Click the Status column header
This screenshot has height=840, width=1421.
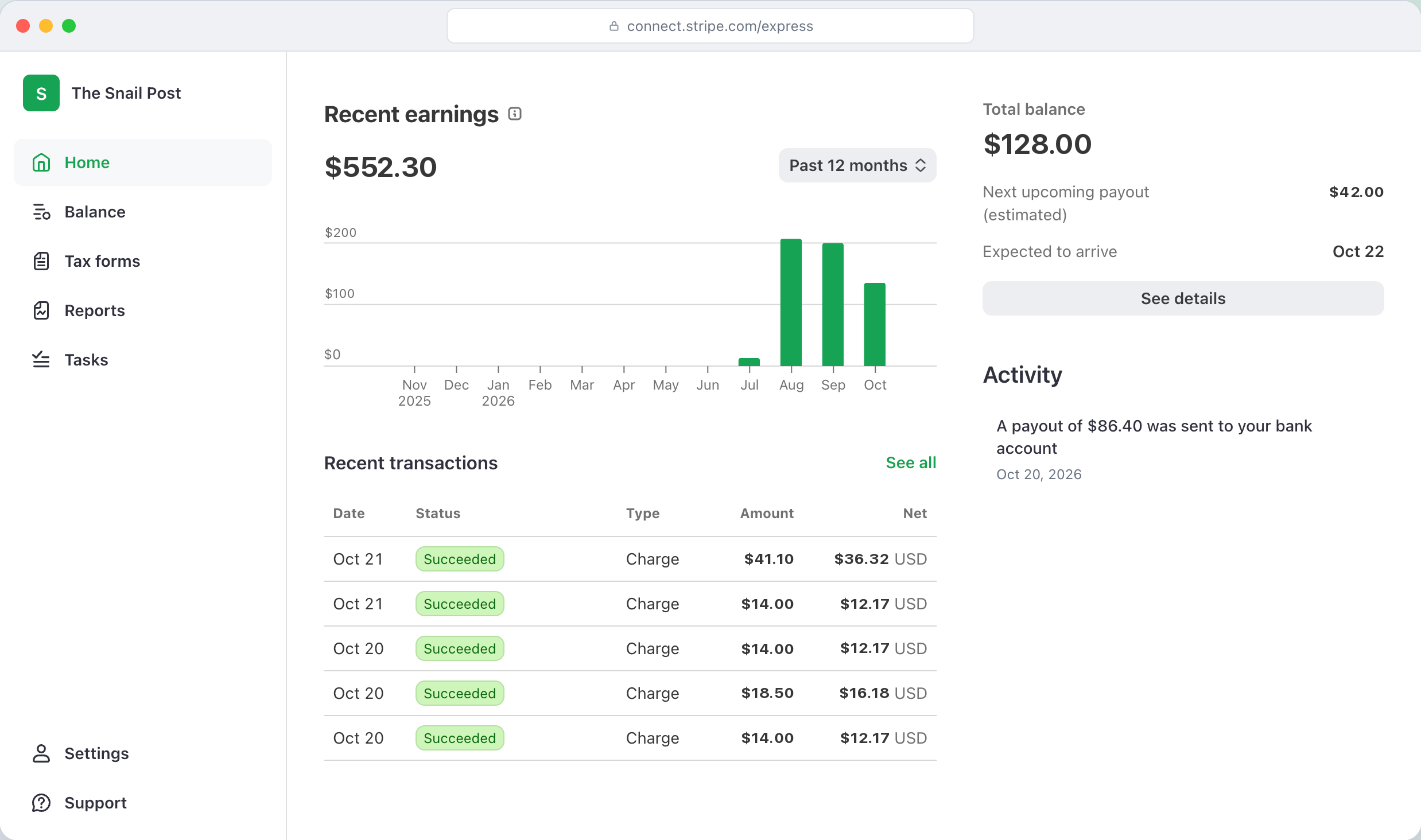tap(438, 513)
